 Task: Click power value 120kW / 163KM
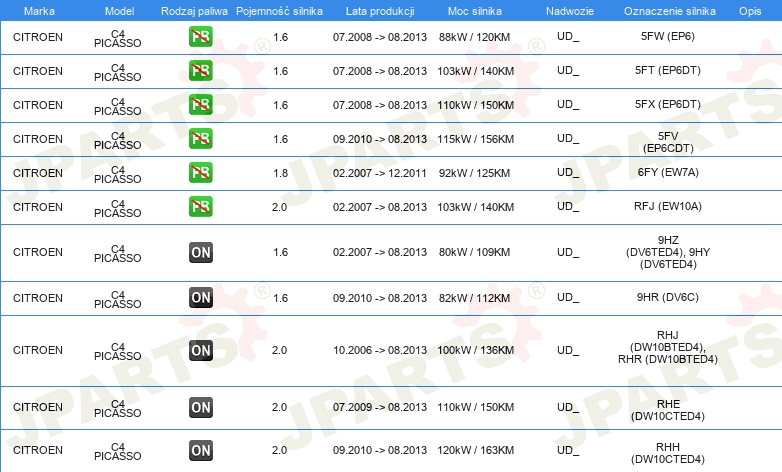pos(476,451)
